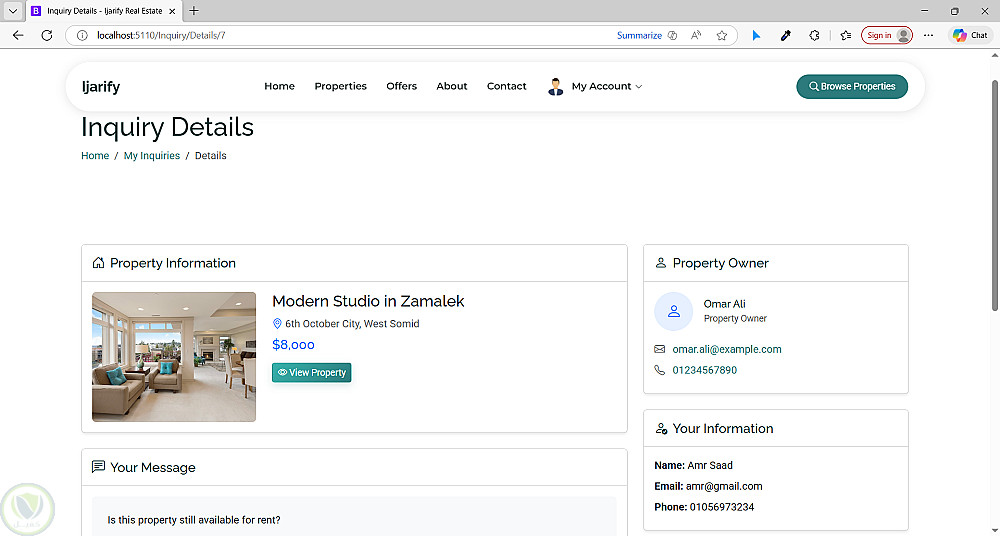1000x536 pixels.
Task: Click the Modern Studio property thumbnail
Action: pyautogui.click(x=174, y=357)
